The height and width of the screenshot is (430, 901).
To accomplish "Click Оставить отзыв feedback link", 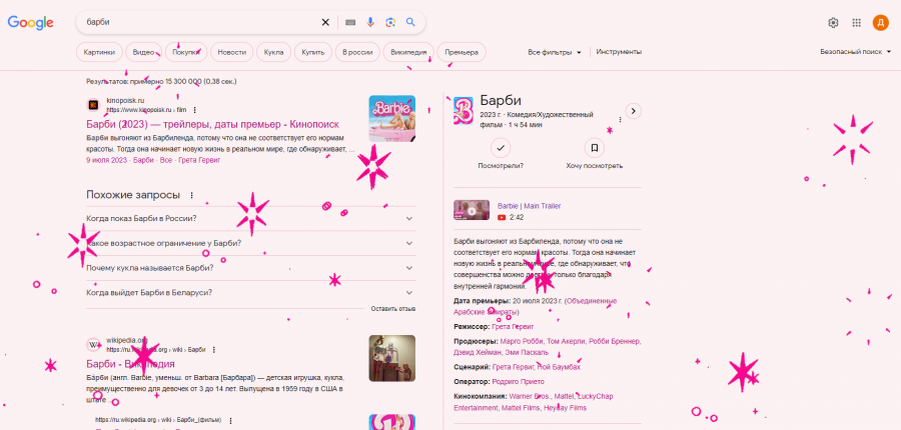I will pyautogui.click(x=393, y=309).
